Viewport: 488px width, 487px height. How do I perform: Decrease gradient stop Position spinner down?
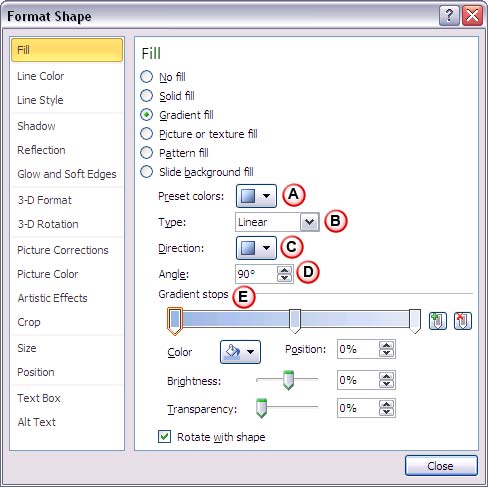(x=387, y=353)
